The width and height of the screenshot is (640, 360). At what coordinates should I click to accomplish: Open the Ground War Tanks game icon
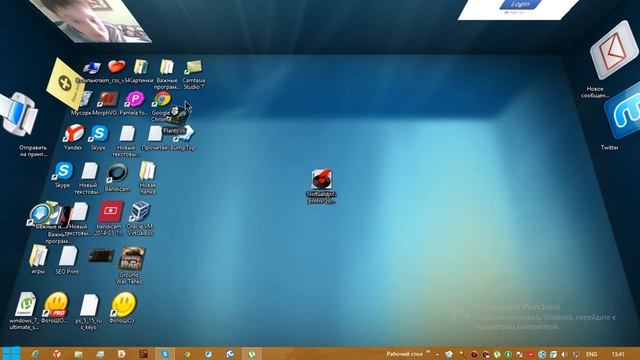(x=131, y=258)
